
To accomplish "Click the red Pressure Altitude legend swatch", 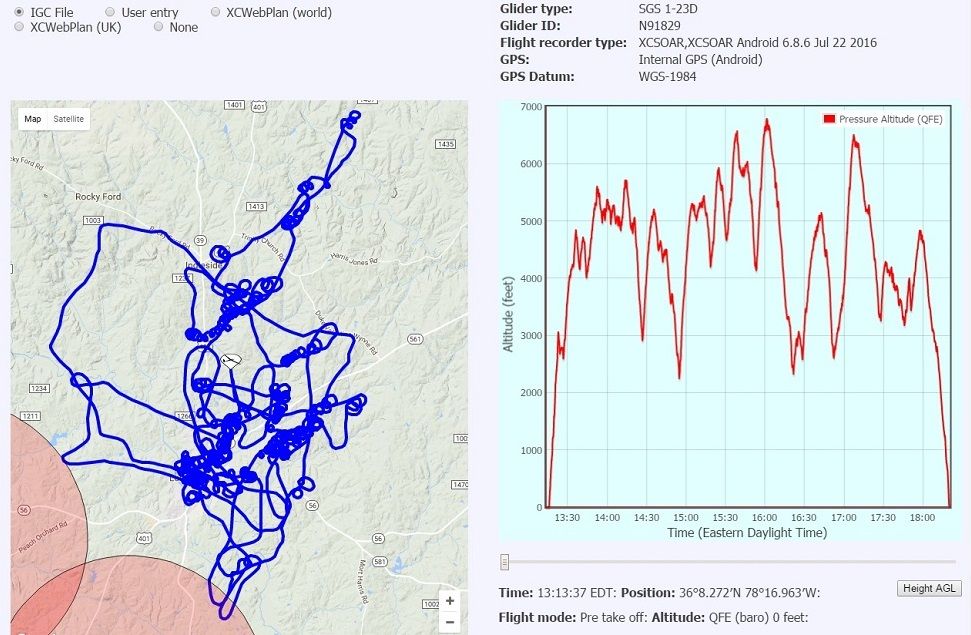I will coord(829,119).
